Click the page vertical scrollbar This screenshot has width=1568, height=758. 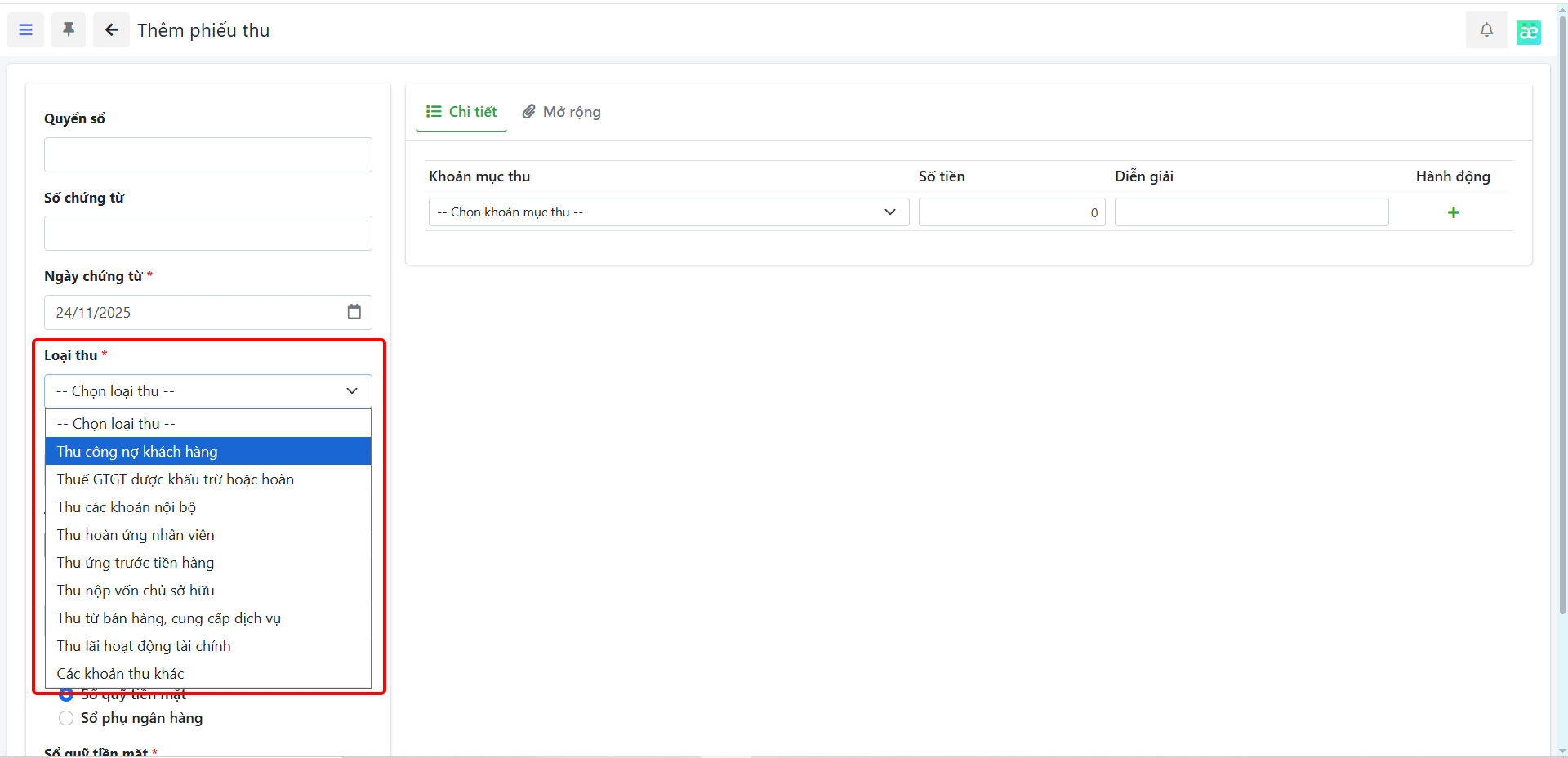(1562, 327)
